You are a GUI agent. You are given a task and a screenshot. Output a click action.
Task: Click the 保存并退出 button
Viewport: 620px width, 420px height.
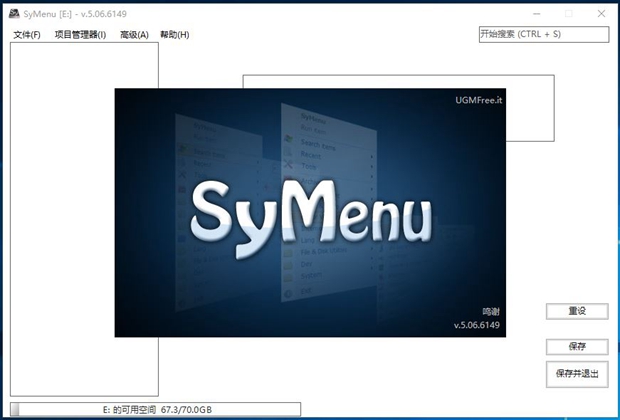577,374
